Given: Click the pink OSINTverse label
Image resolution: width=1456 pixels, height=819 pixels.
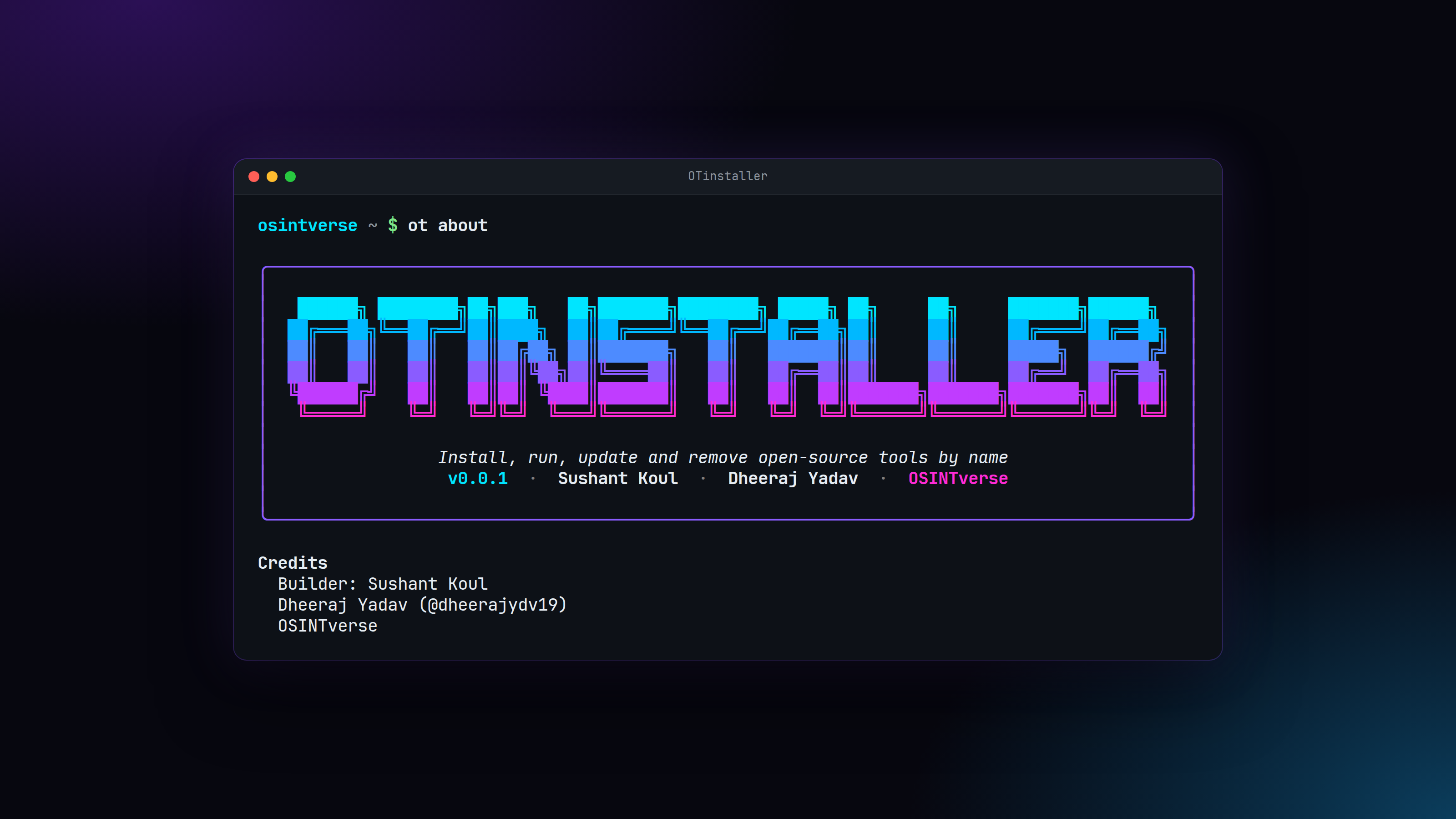Looking at the screenshot, I should 958,478.
